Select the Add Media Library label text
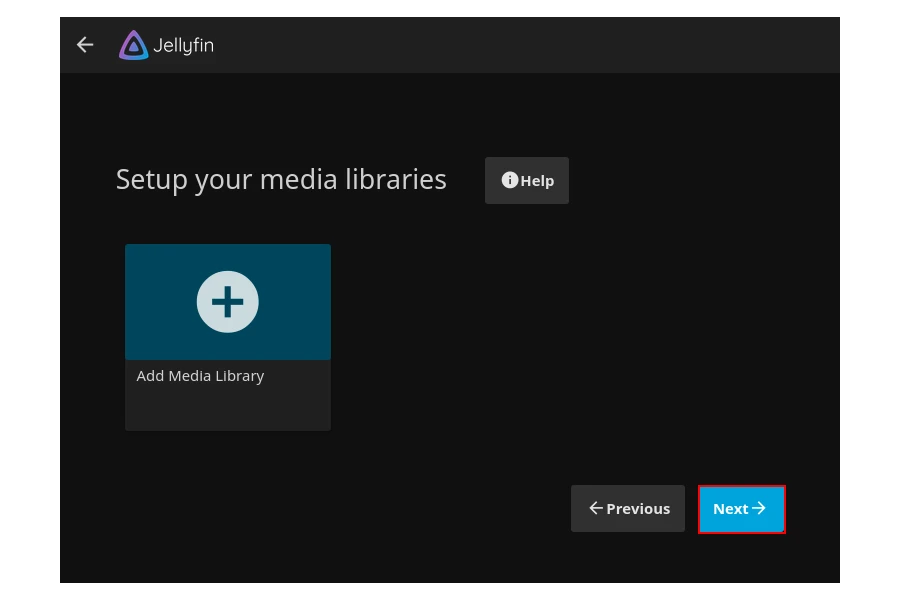This screenshot has height=600, width=900. click(x=200, y=376)
